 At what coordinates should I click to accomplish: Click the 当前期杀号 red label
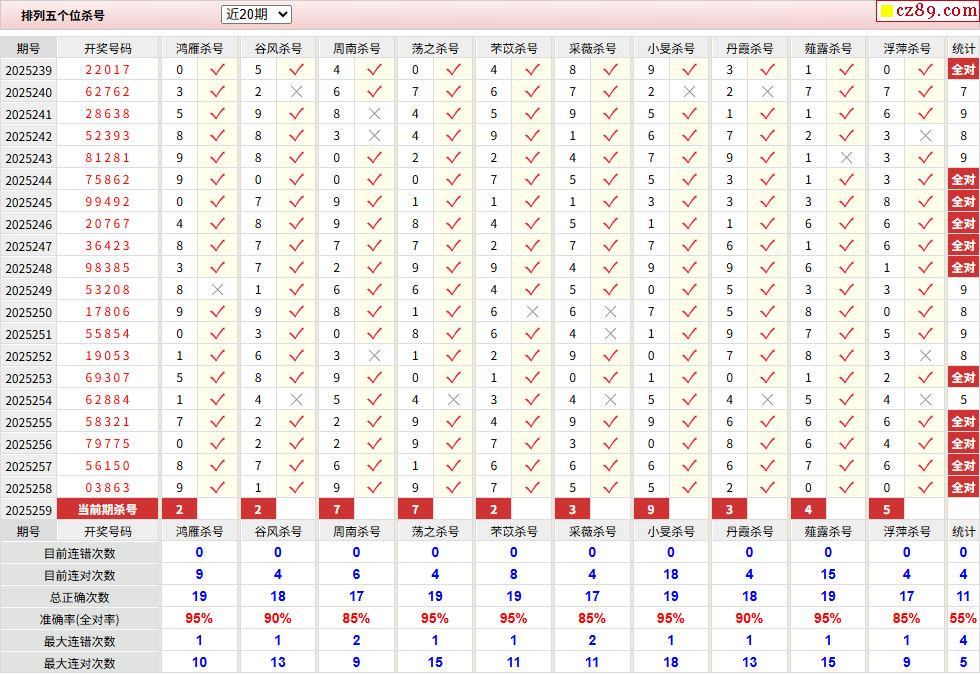pyautogui.click(x=108, y=510)
